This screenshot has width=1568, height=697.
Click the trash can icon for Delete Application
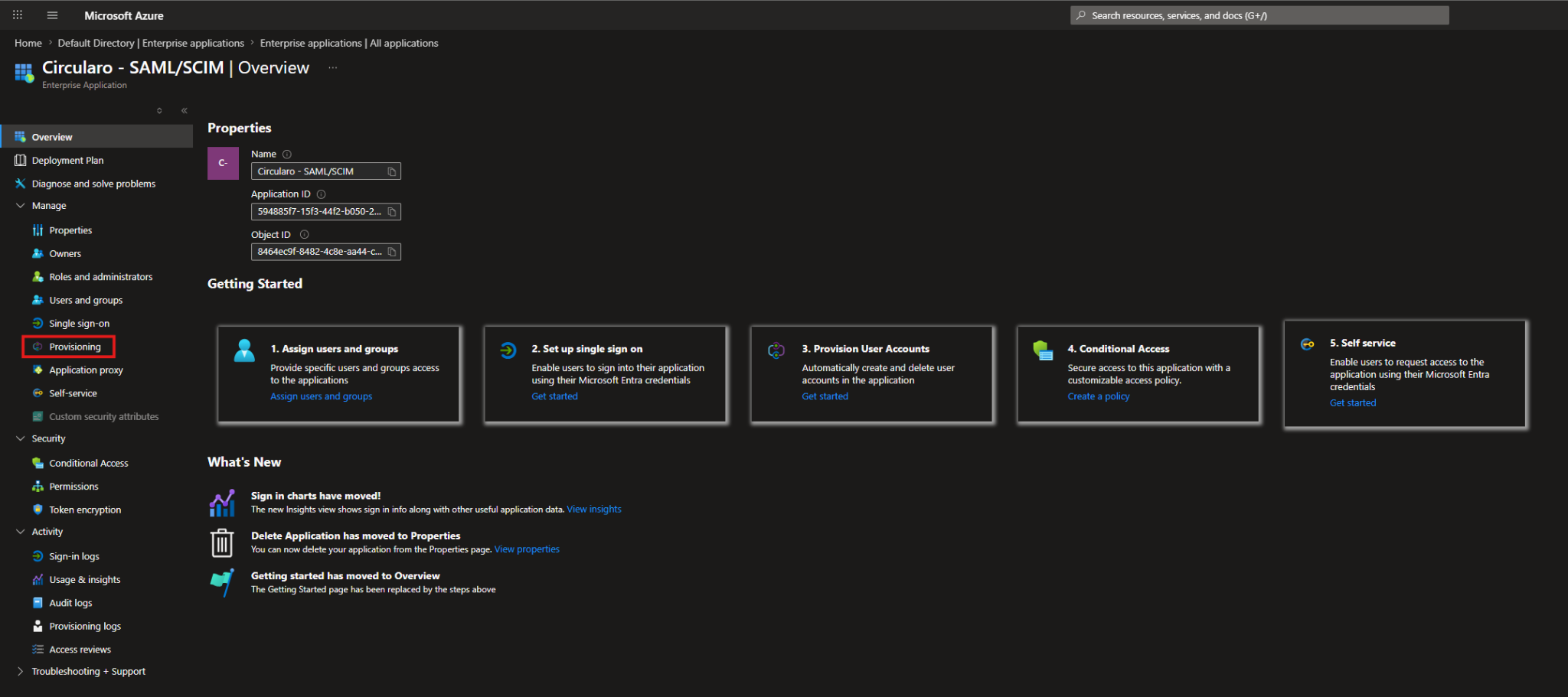point(222,542)
